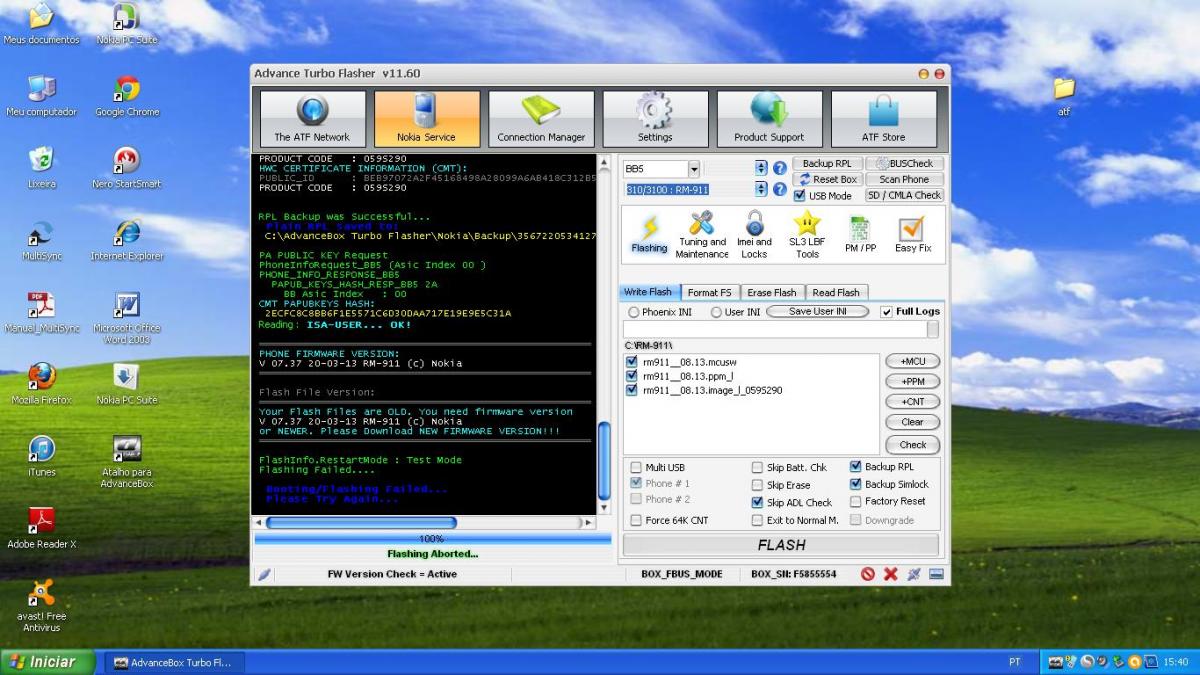Click the BUSCheck button

904,163
